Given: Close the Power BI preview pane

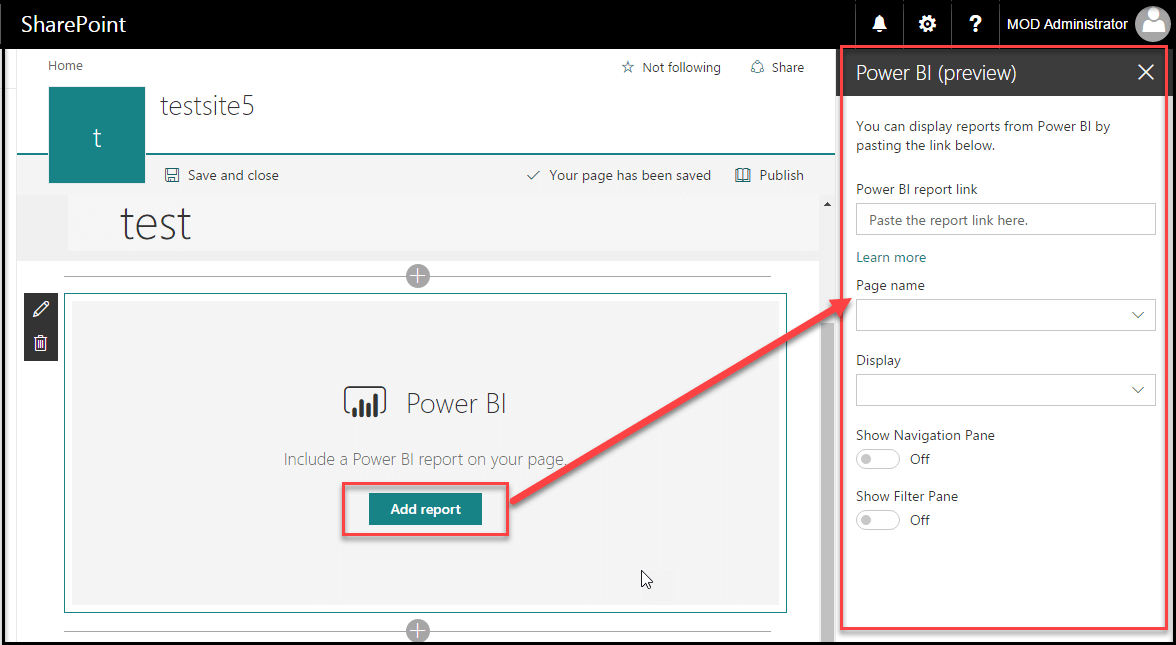Looking at the screenshot, I should point(1146,72).
